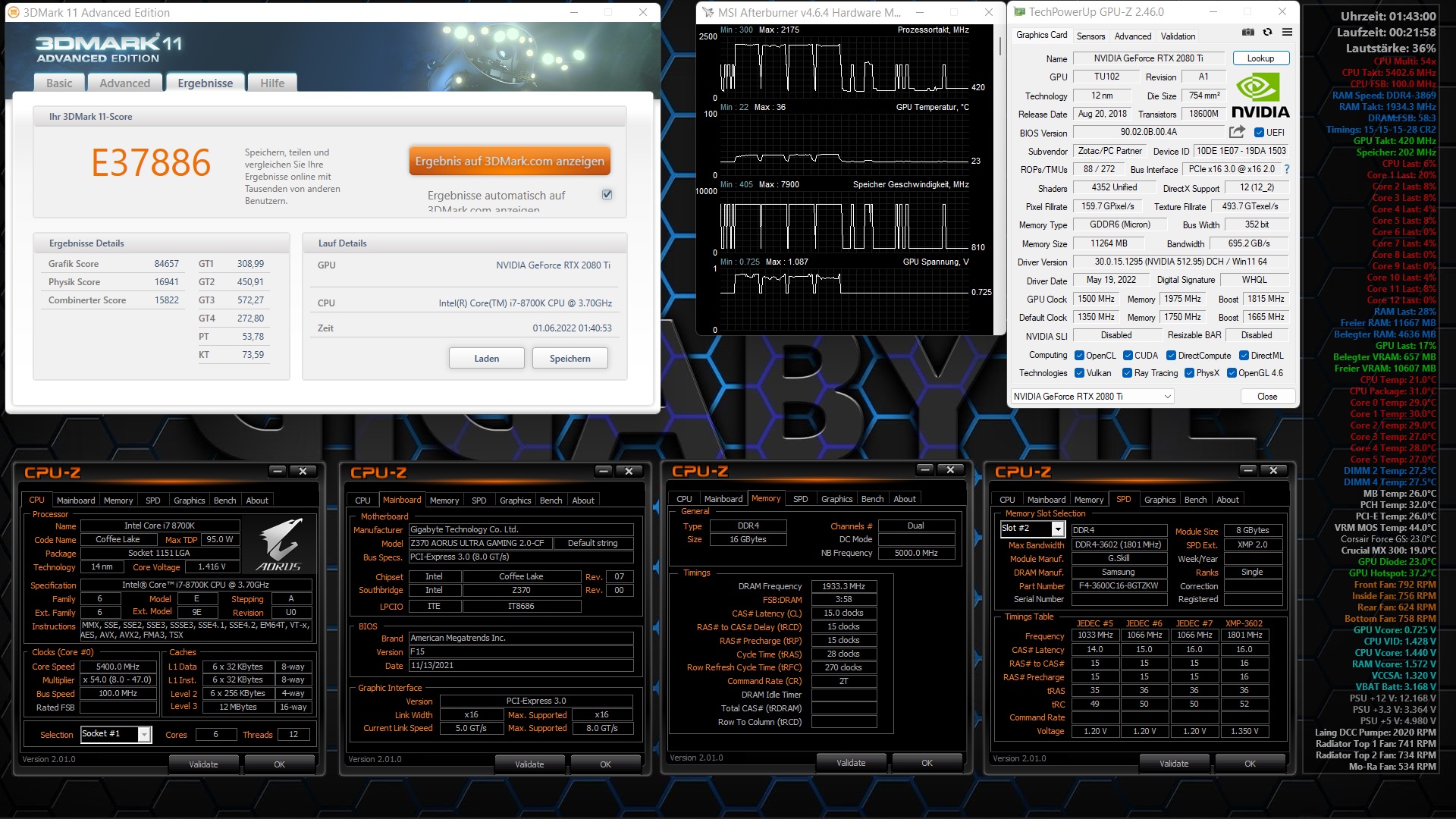Click the Part Number F4-3600C16-8GTZKW field
Viewport: 1456px width, 819px height.
point(1118,586)
